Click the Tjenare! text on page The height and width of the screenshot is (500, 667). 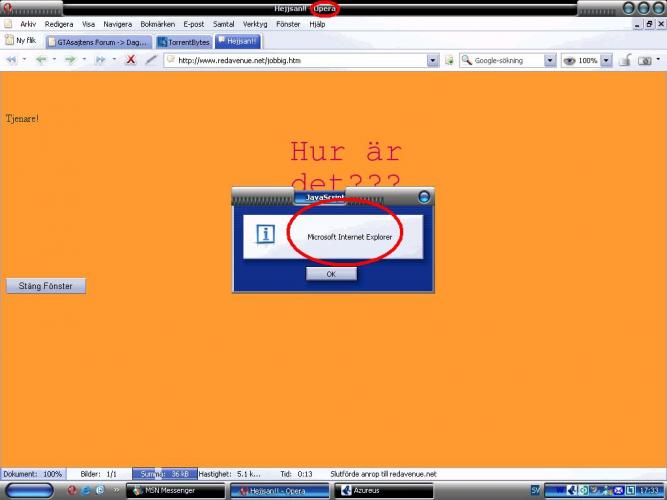pyautogui.click(x=22, y=119)
